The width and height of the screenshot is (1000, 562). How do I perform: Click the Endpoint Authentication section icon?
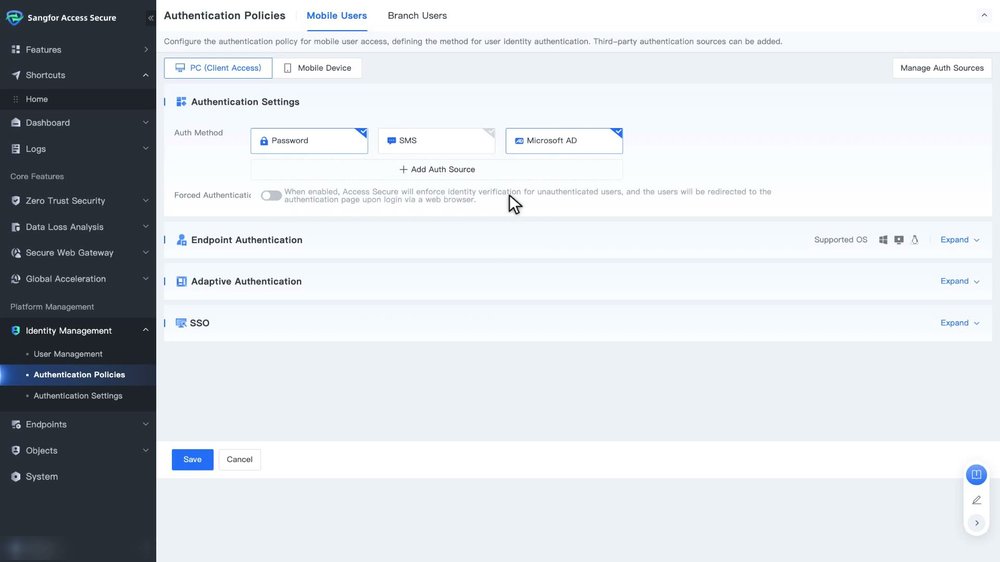coord(181,240)
